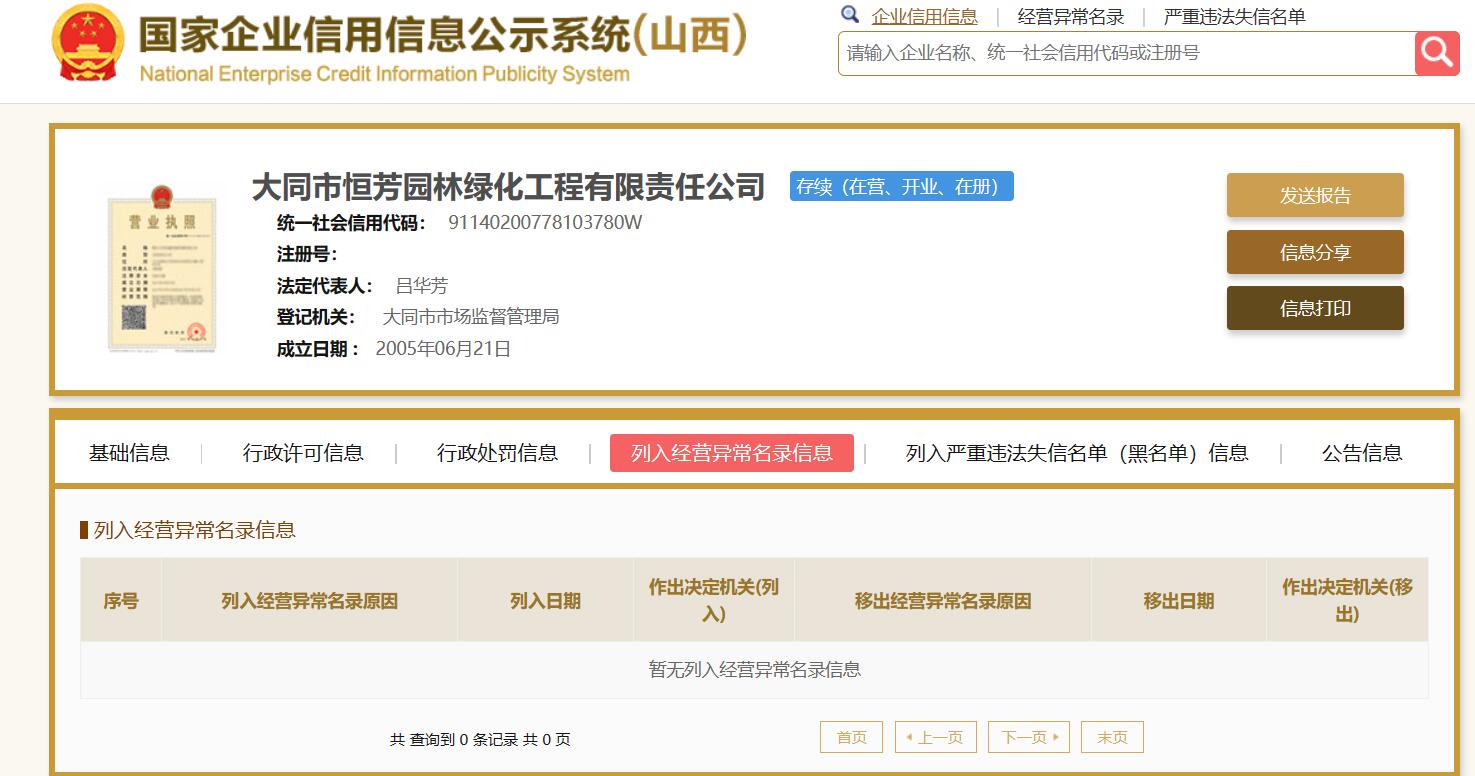Click the legal representative name 吕华芳
1475x776 pixels.
(422, 286)
